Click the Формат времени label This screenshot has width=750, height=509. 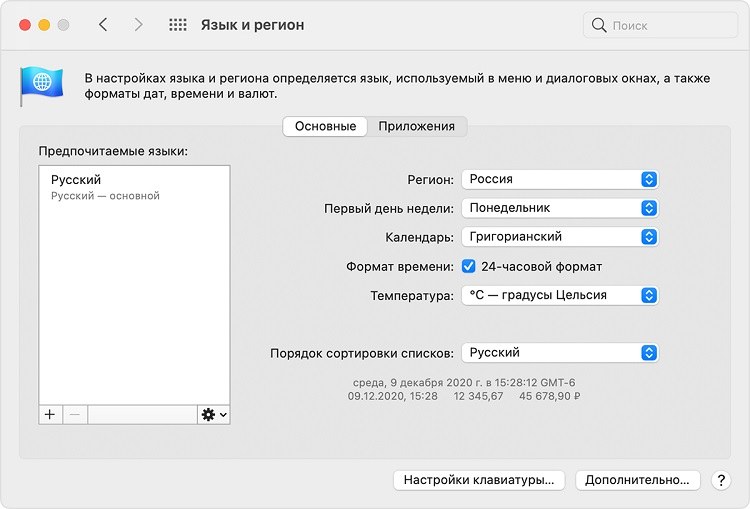tap(400, 266)
